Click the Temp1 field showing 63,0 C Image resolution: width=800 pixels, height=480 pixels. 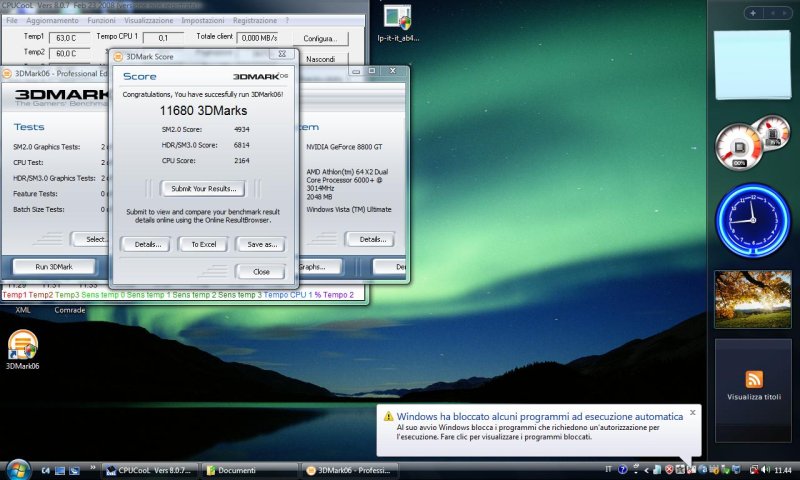[69, 38]
